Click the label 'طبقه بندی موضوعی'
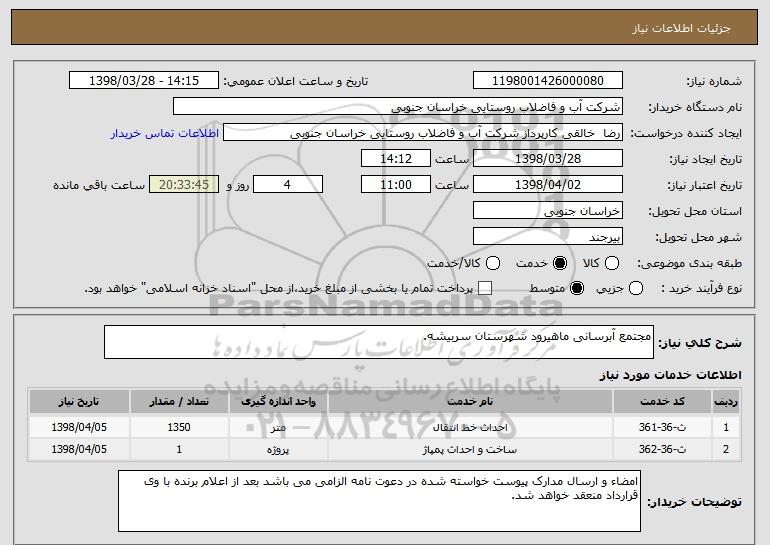770x545 pixels. coord(689,263)
